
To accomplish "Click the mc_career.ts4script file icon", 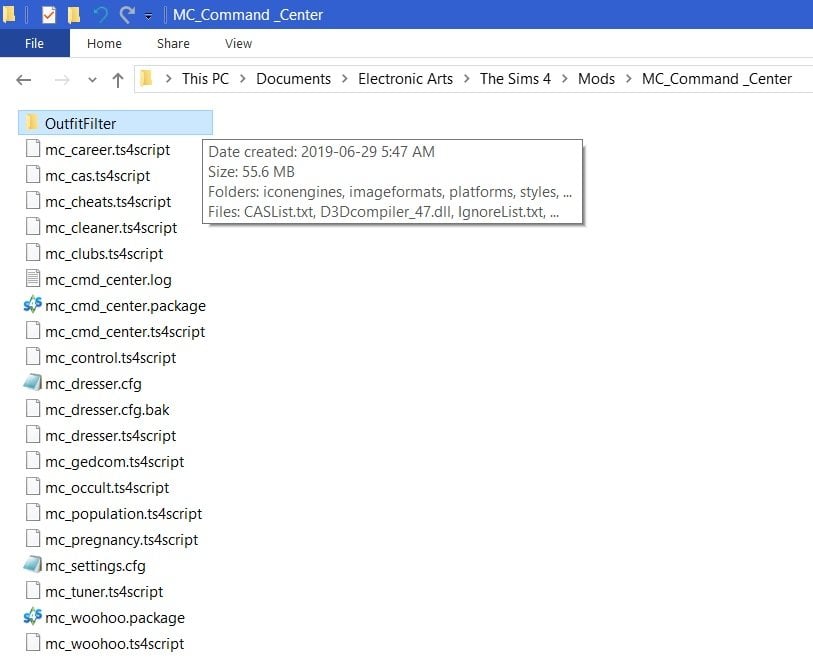I will (33, 149).
